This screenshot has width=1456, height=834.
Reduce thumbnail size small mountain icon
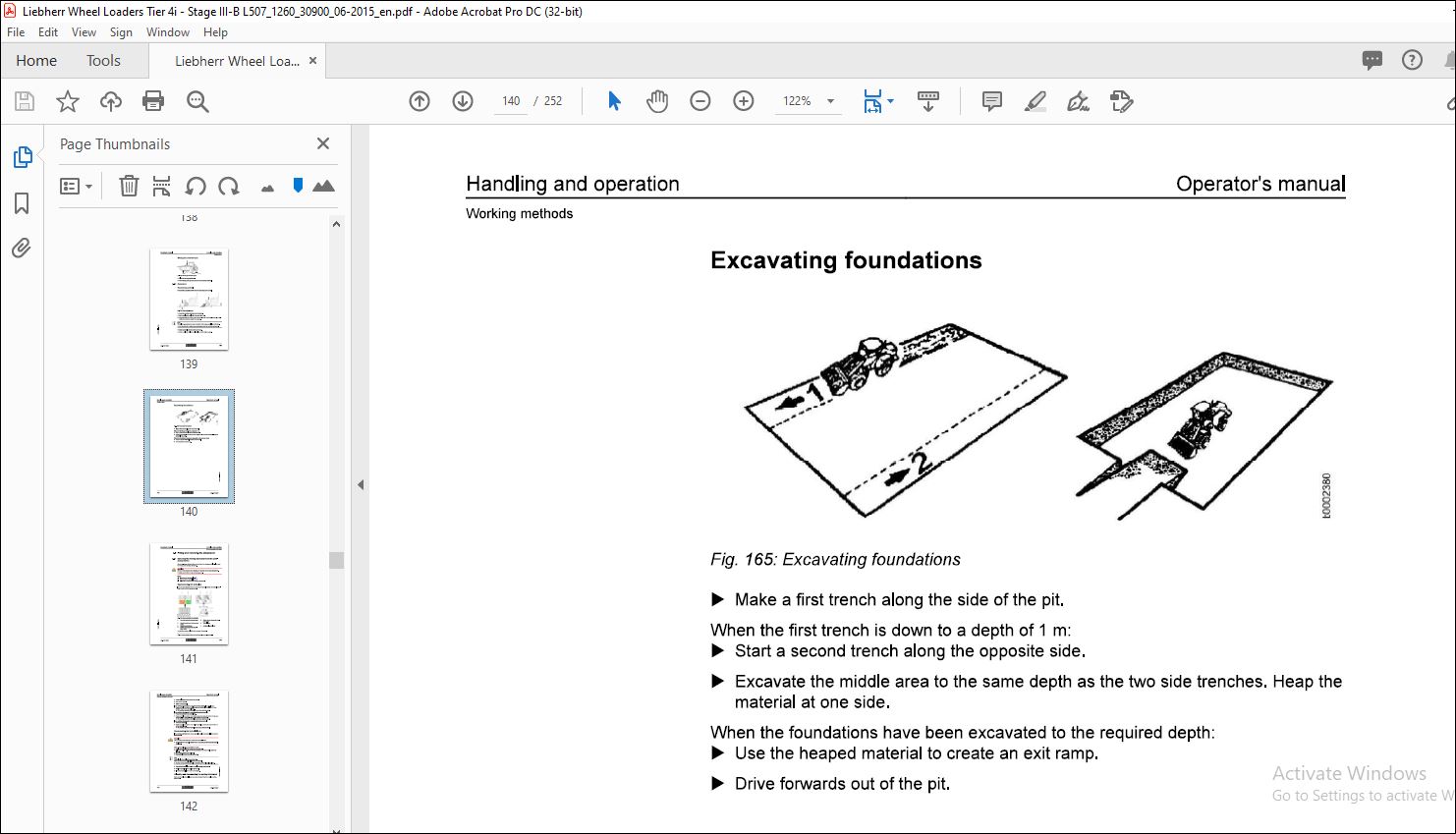coord(267,188)
